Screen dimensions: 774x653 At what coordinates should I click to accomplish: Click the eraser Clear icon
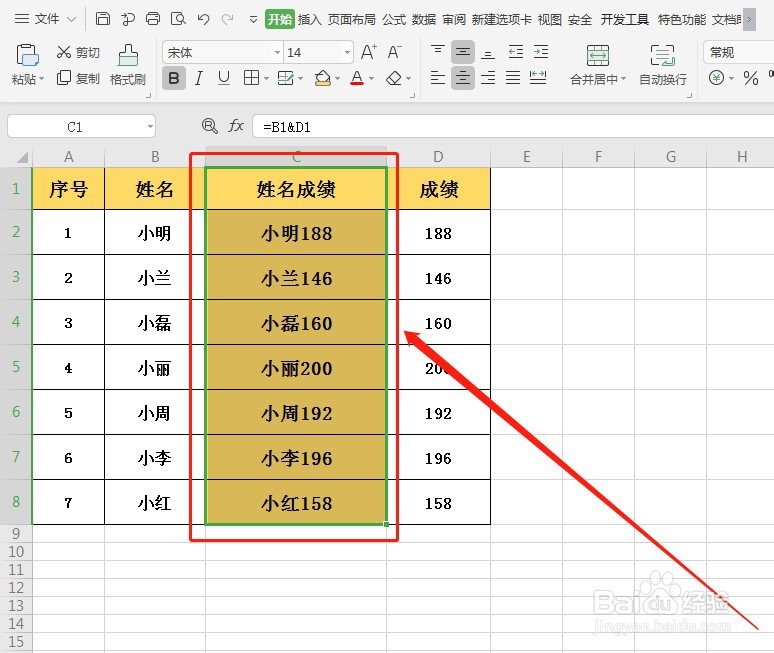[x=394, y=78]
